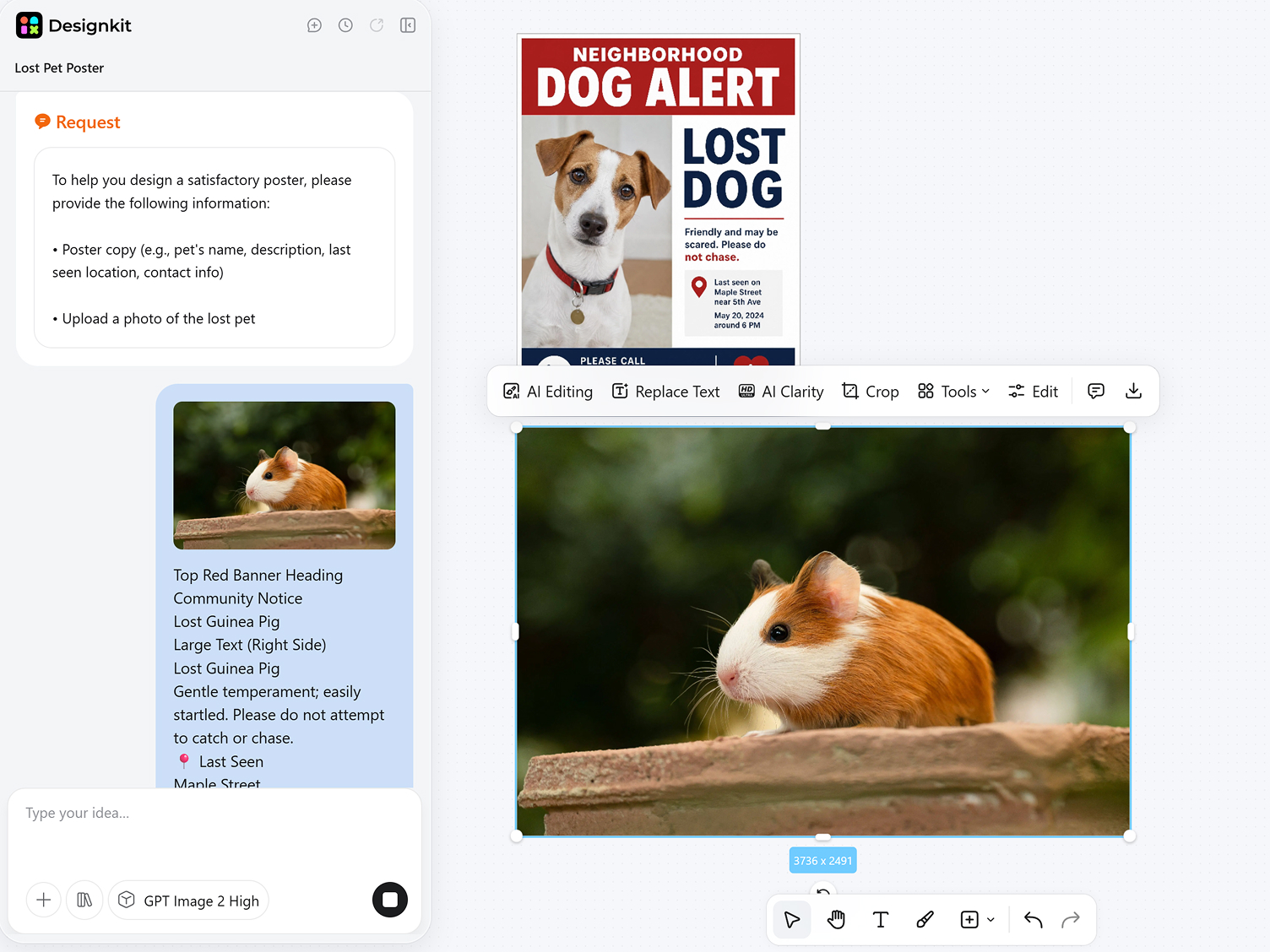Click the Lost Pet Poster project title
Viewport: 1270px width, 952px height.
click(x=59, y=68)
